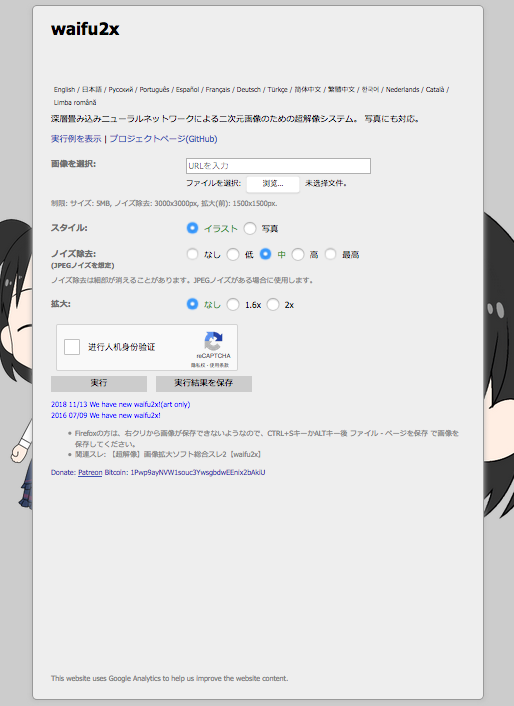Set noise reduction to 高
This screenshot has height=706, width=514.
[298, 254]
